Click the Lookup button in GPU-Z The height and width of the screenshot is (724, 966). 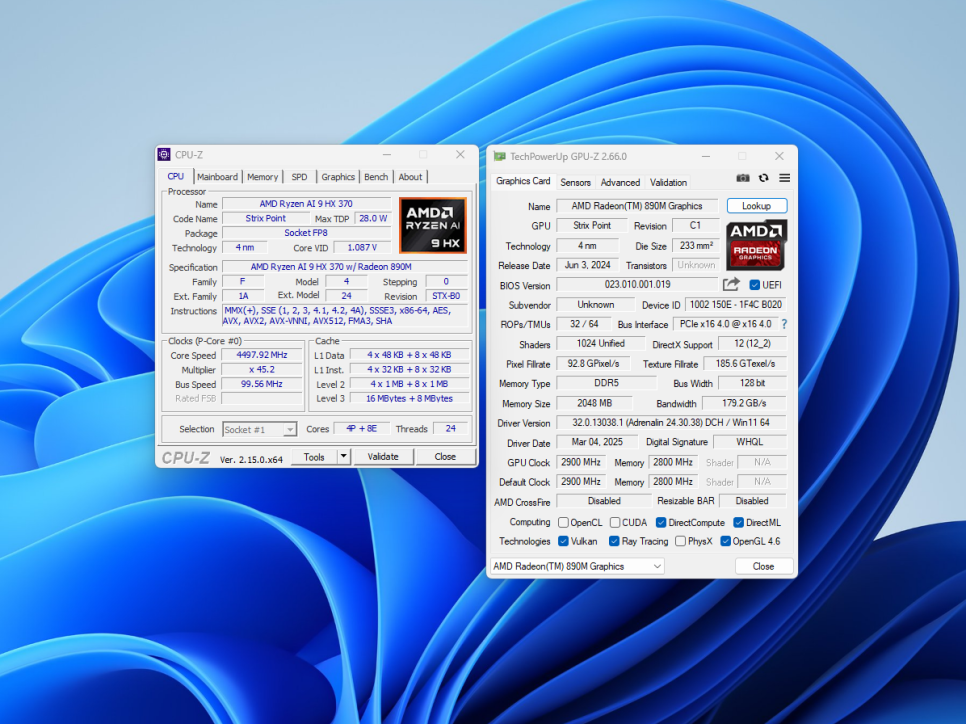757,206
